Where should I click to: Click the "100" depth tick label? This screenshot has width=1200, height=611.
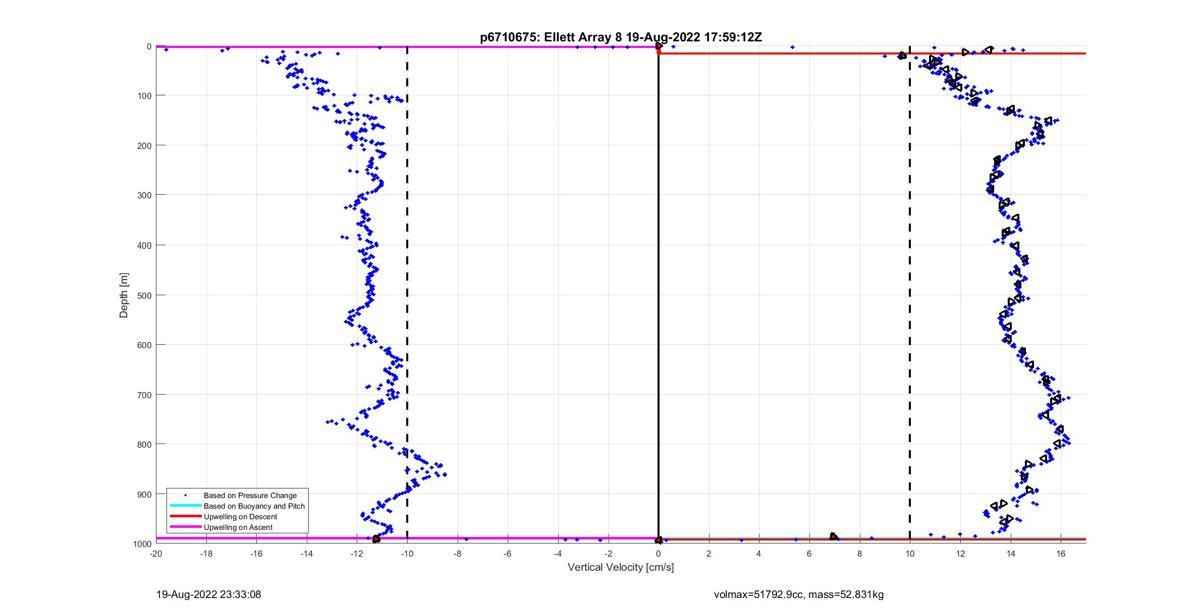click(143, 96)
